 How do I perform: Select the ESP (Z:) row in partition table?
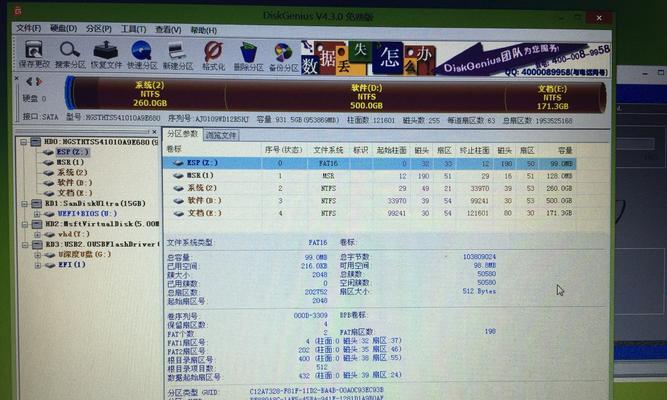pos(369,163)
